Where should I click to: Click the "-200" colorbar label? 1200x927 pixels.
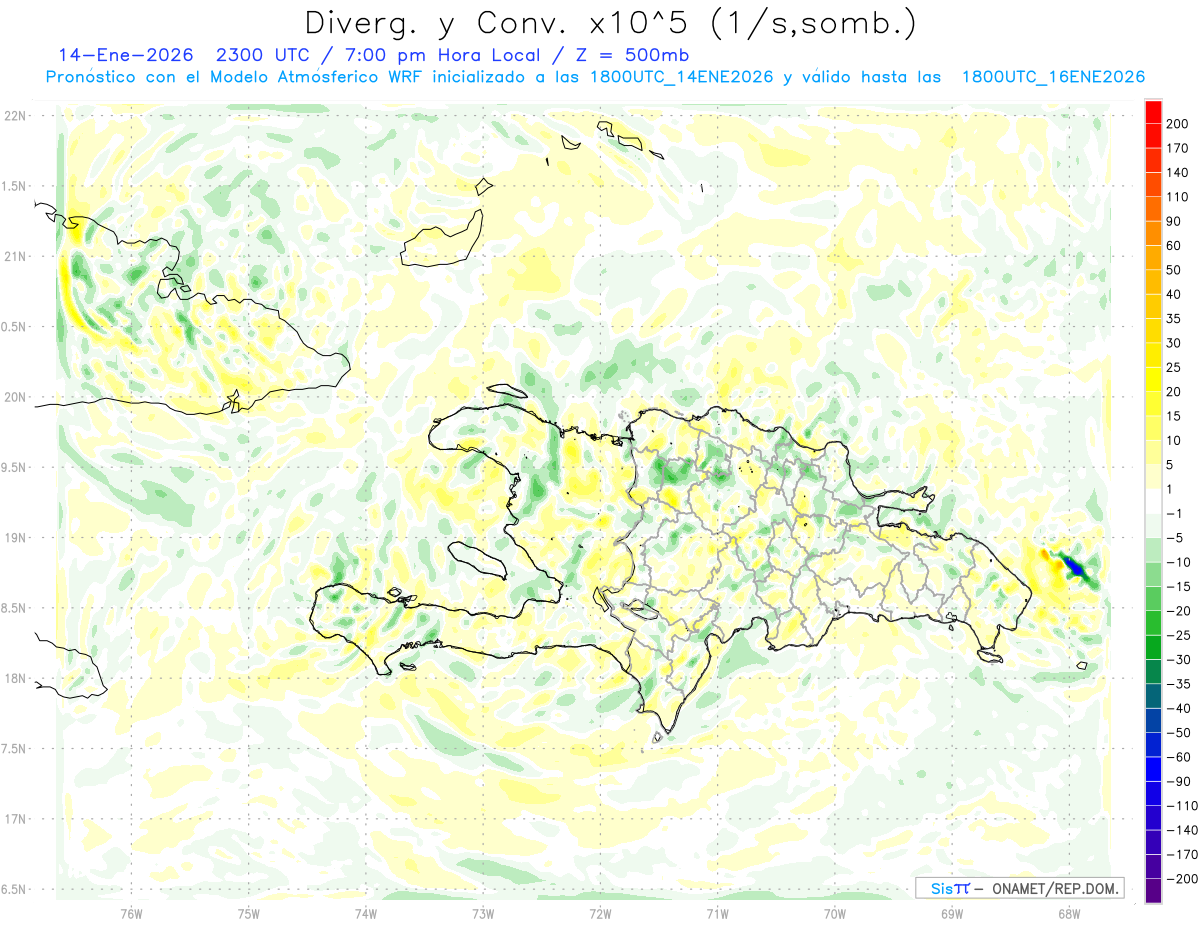tap(1181, 879)
